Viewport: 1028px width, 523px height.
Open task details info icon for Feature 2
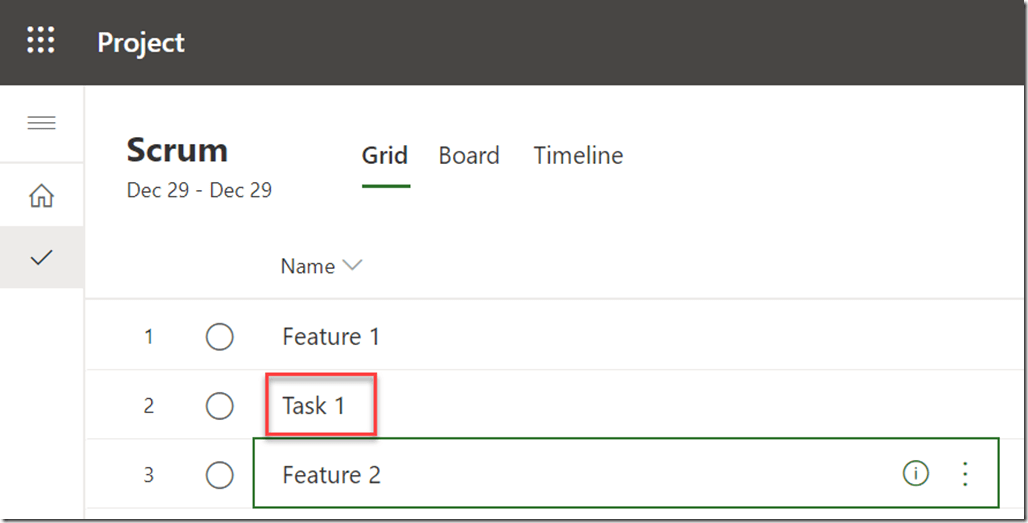tap(915, 473)
